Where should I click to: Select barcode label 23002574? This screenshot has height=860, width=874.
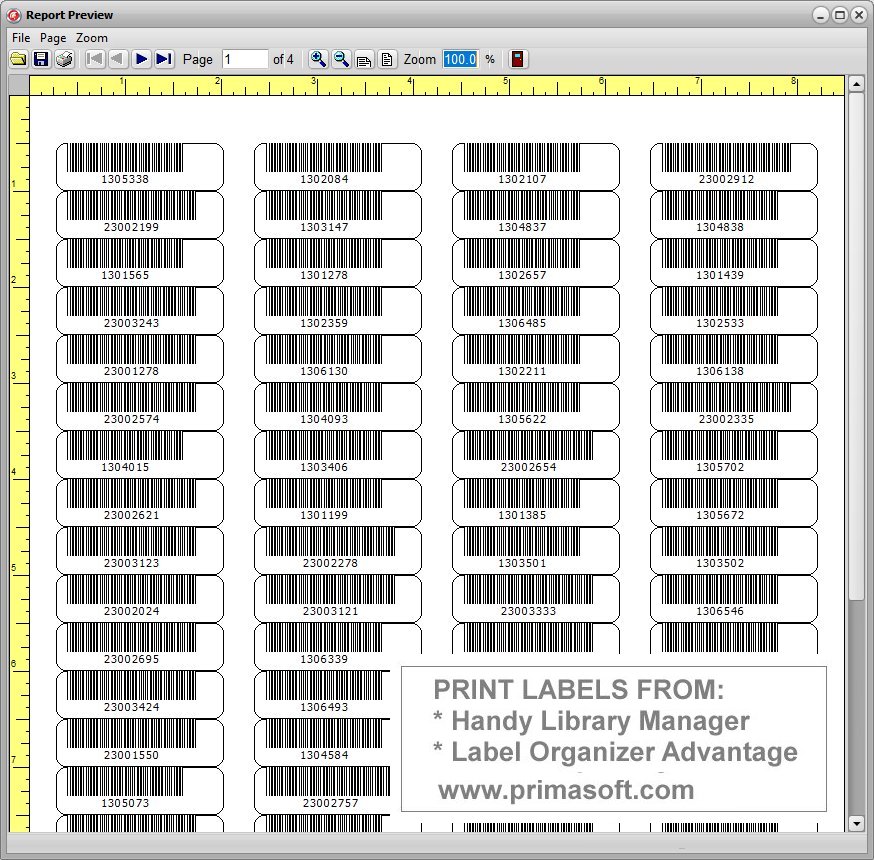(140, 406)
